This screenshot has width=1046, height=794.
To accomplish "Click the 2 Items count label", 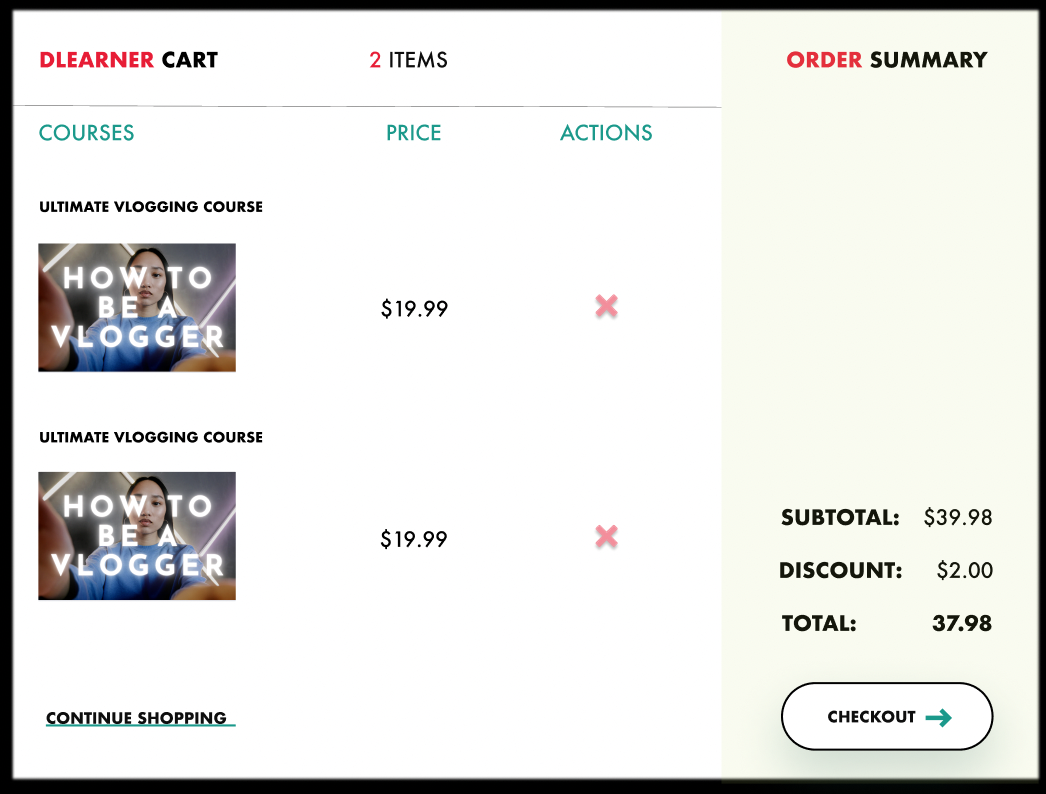I will click(408, 60).
